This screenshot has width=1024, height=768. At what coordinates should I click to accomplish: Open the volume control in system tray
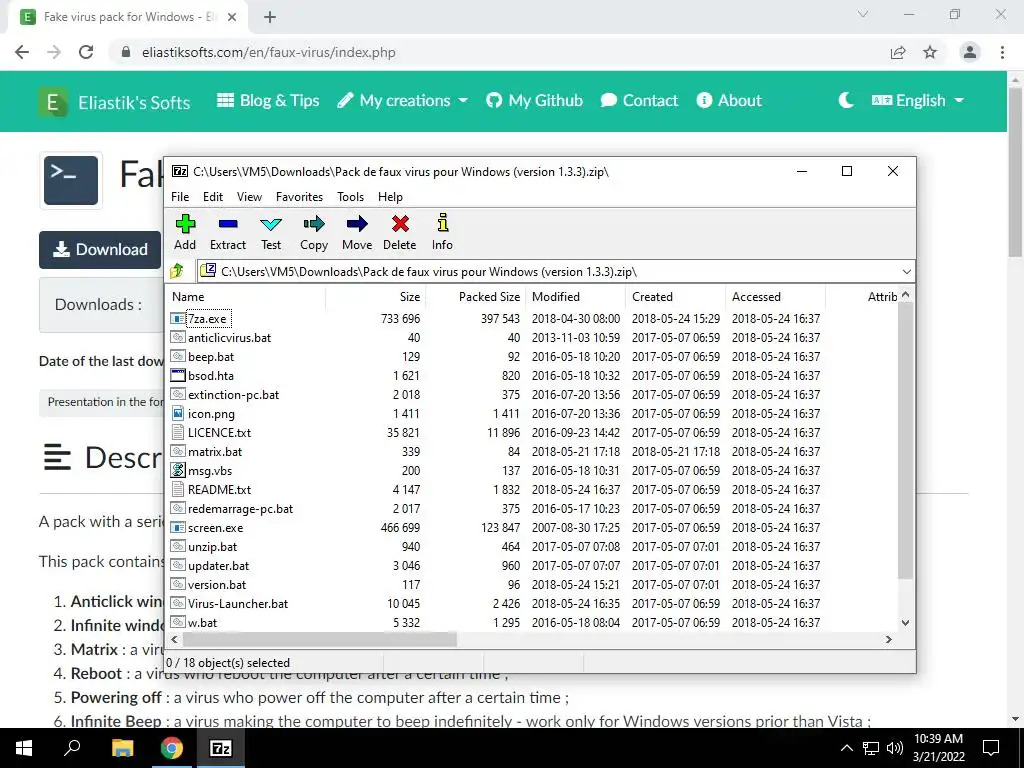[x=895, y=748]
